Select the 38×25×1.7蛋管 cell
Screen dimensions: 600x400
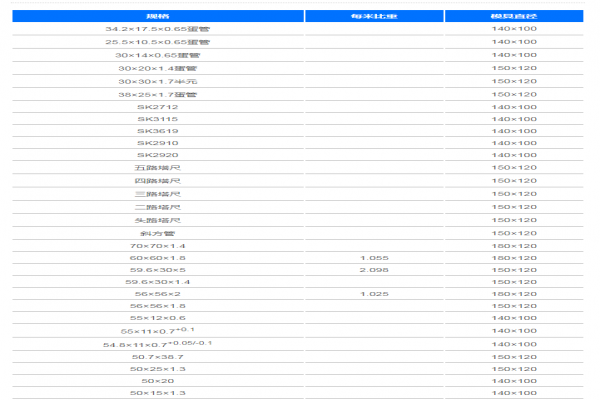[x=158, y=94]
